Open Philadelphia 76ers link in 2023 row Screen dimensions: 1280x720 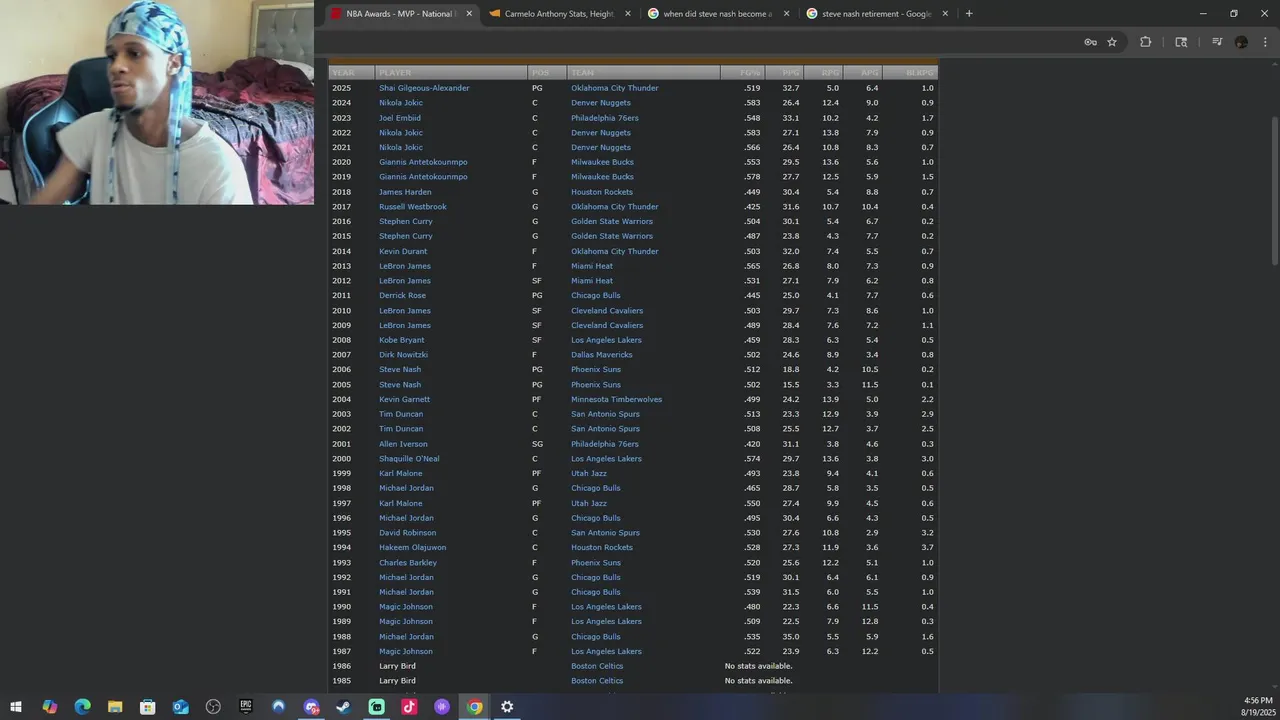[x=604, y=118]
